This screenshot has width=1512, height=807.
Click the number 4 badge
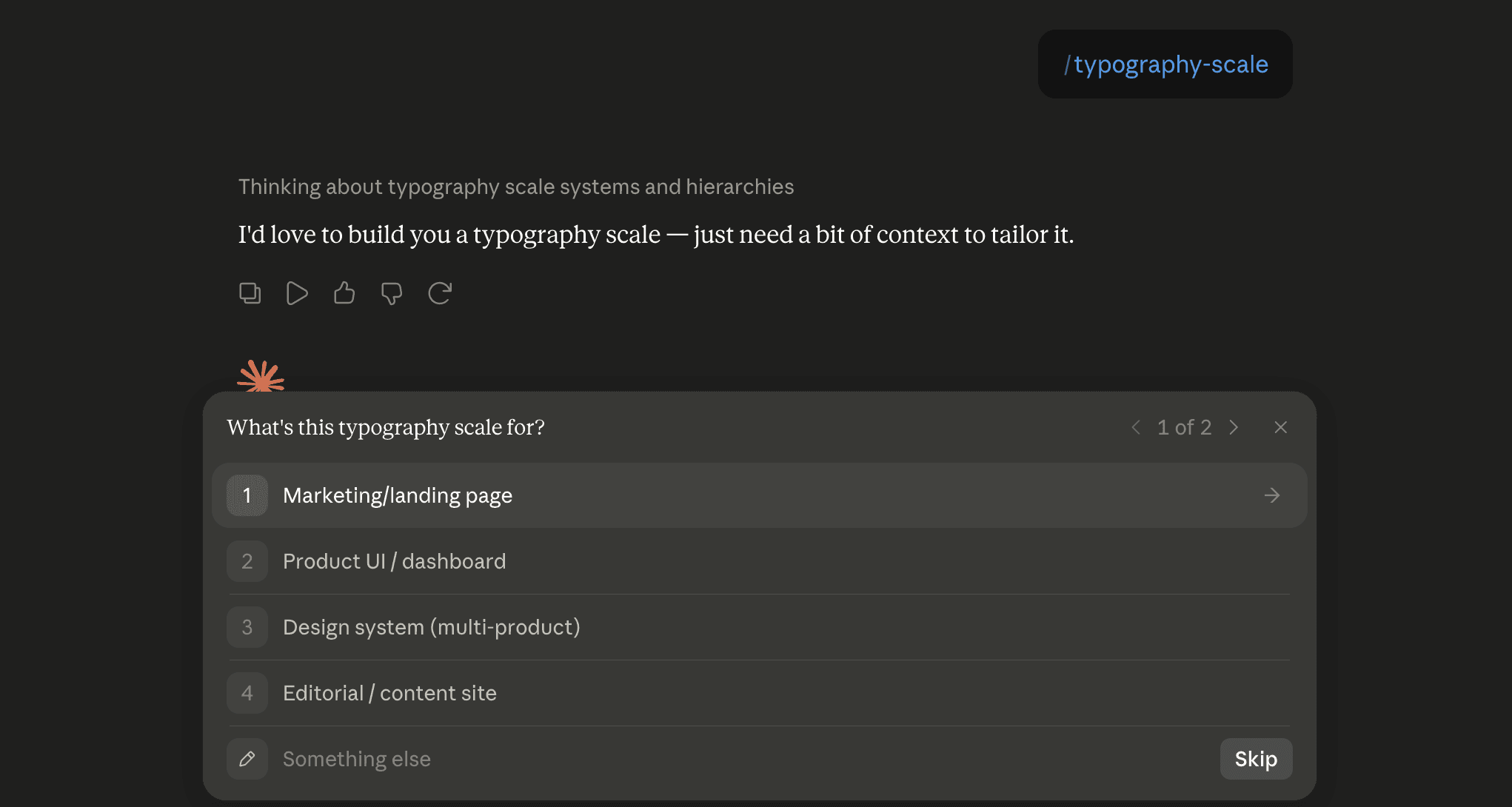[x=247, y=693]
